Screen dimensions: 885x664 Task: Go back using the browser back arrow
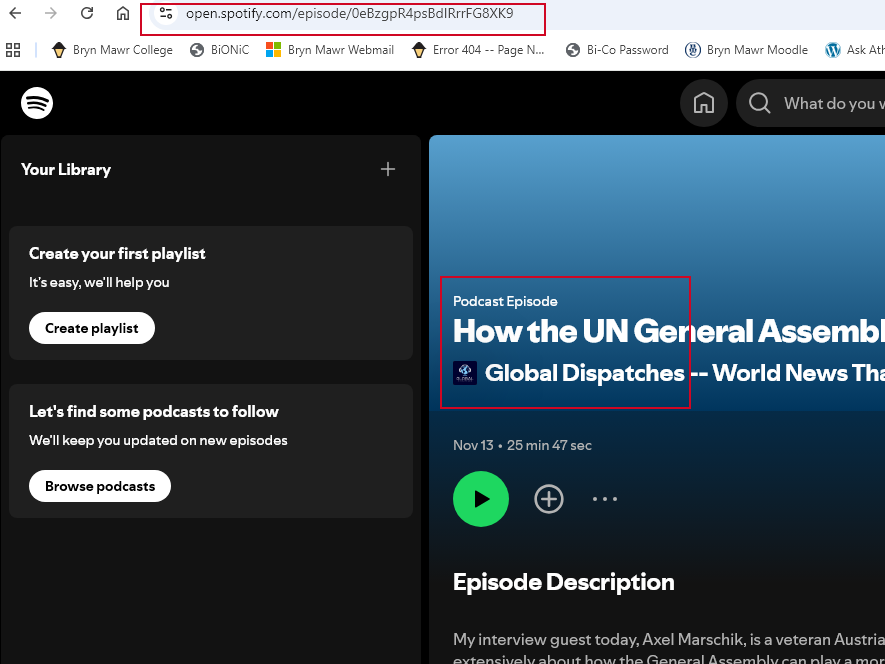15,13
